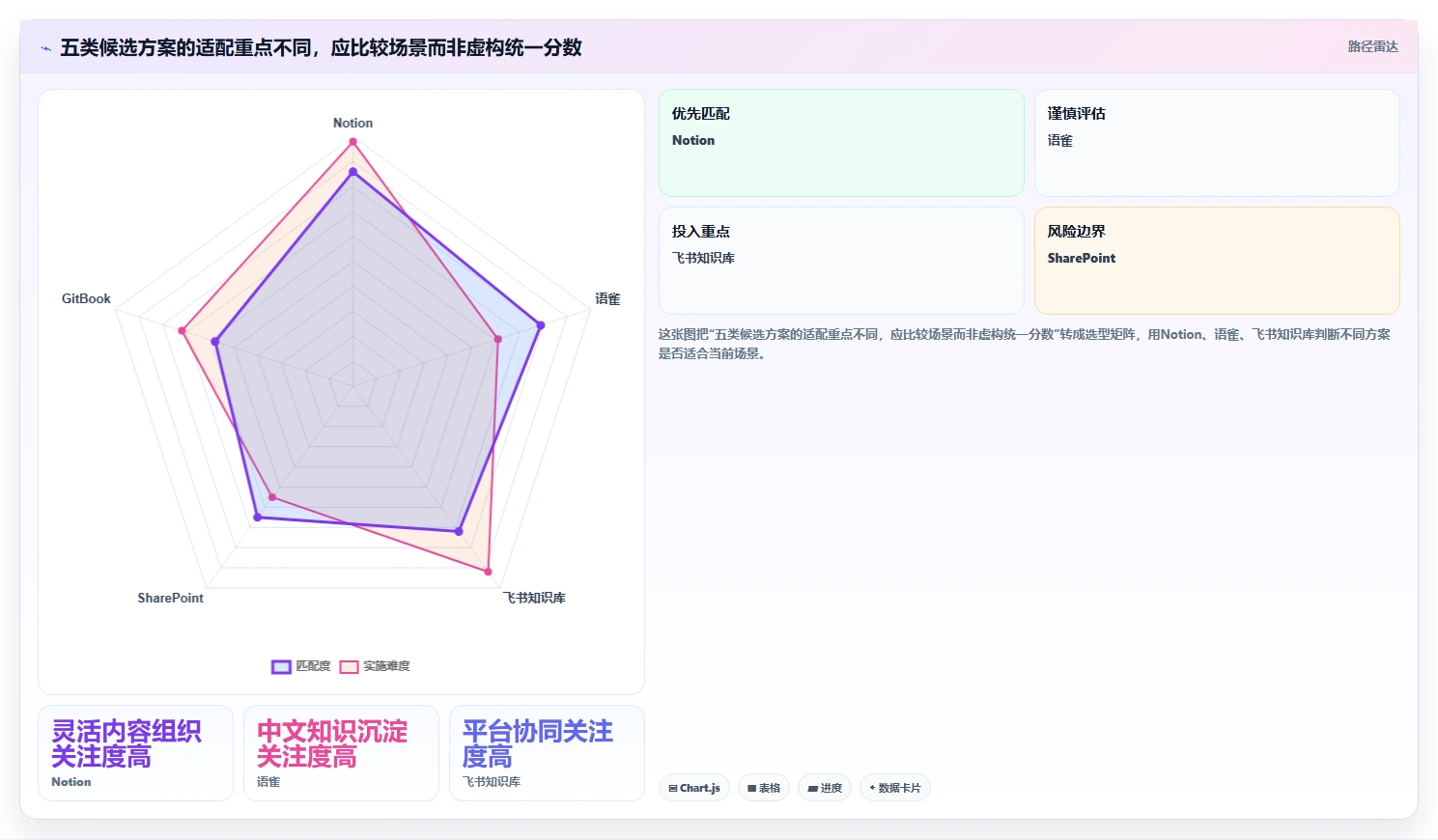Viewport: 1438px width, 840px height.
Task: Select pink 实施难度 point on SharePoint axis
Action: click(x=272, y=497)
